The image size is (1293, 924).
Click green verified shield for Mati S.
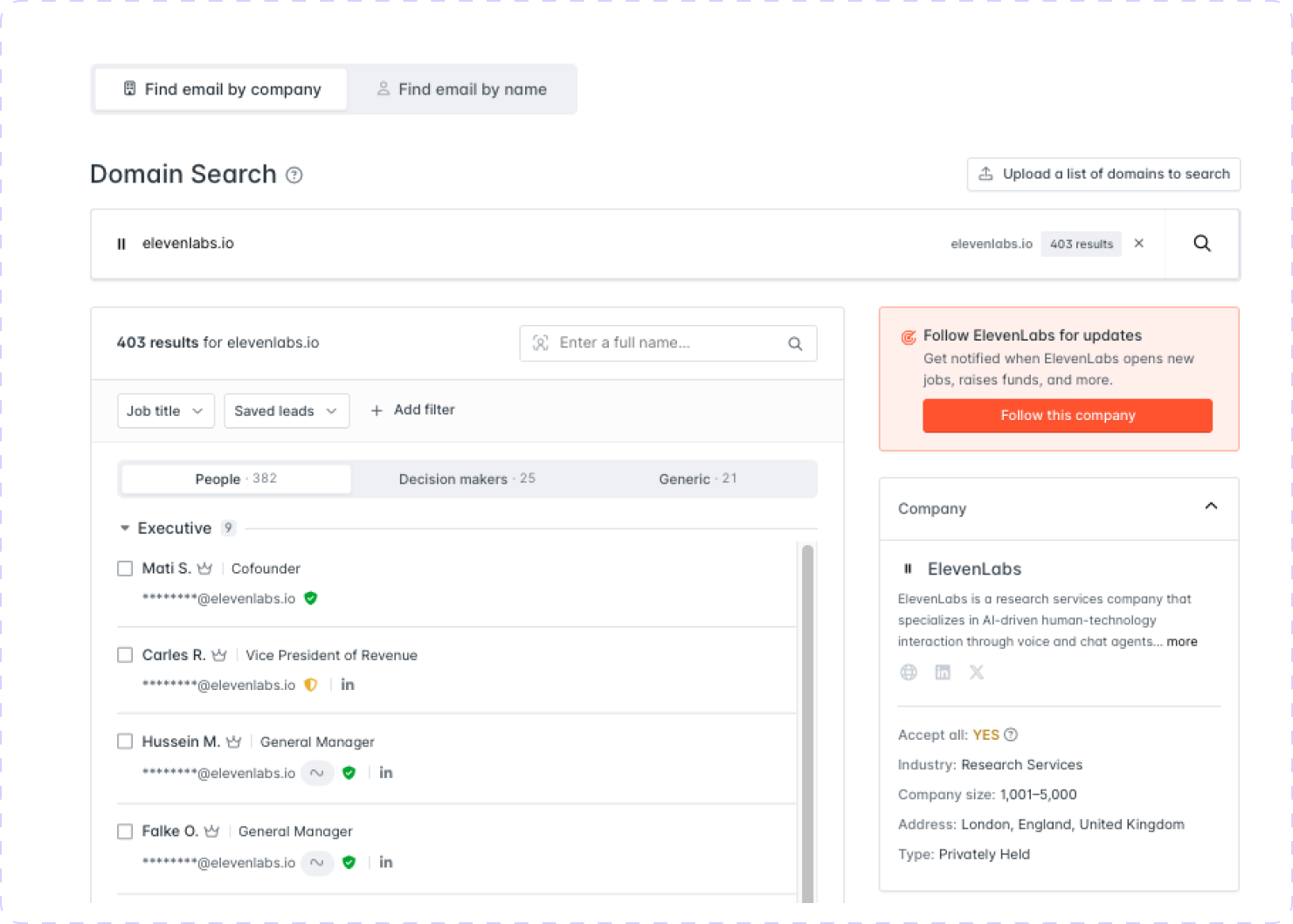[311, 598]
